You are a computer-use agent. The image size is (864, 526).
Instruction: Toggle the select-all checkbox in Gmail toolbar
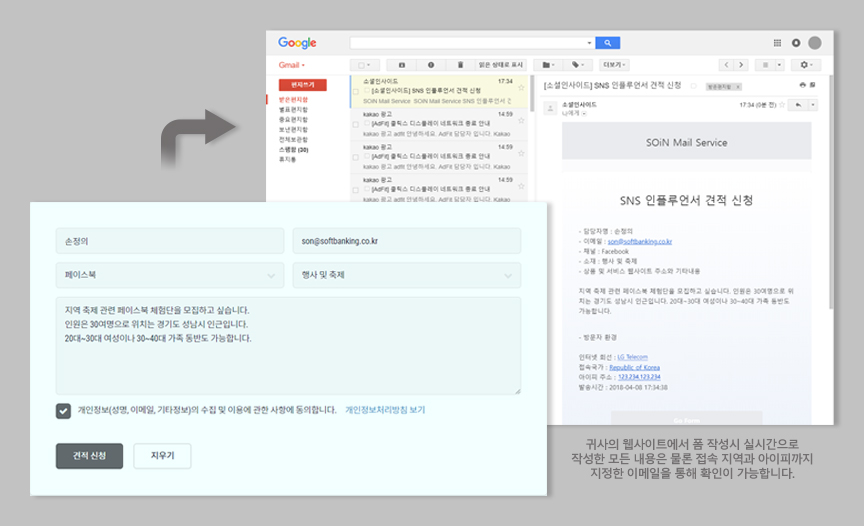(x=361, y=65)
